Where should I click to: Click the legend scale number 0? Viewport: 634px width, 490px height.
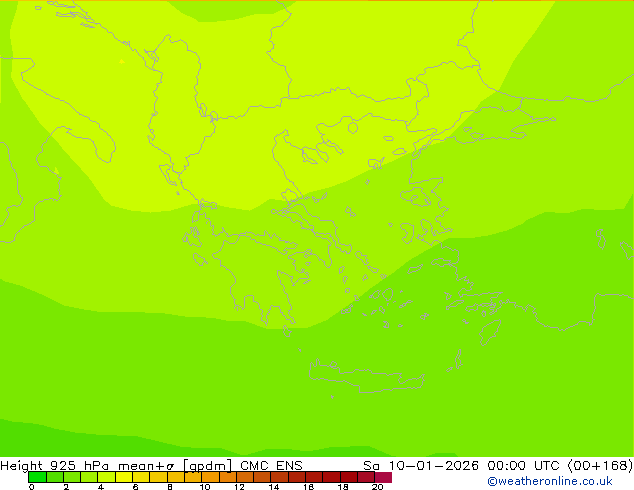tap(32, 487)
